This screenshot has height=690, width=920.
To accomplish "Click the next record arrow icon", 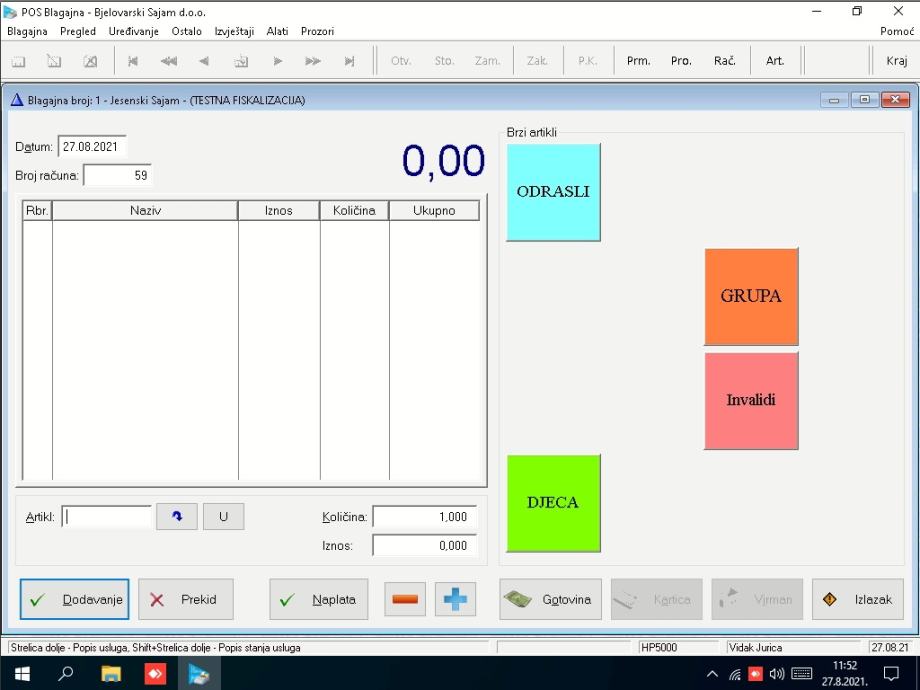I will 278,61.
